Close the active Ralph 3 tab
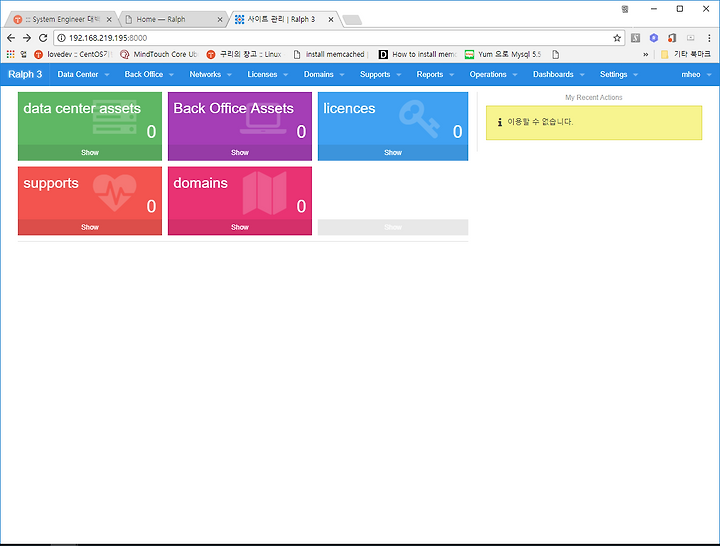Screen dimensions: 720x546 coord(331,19)
